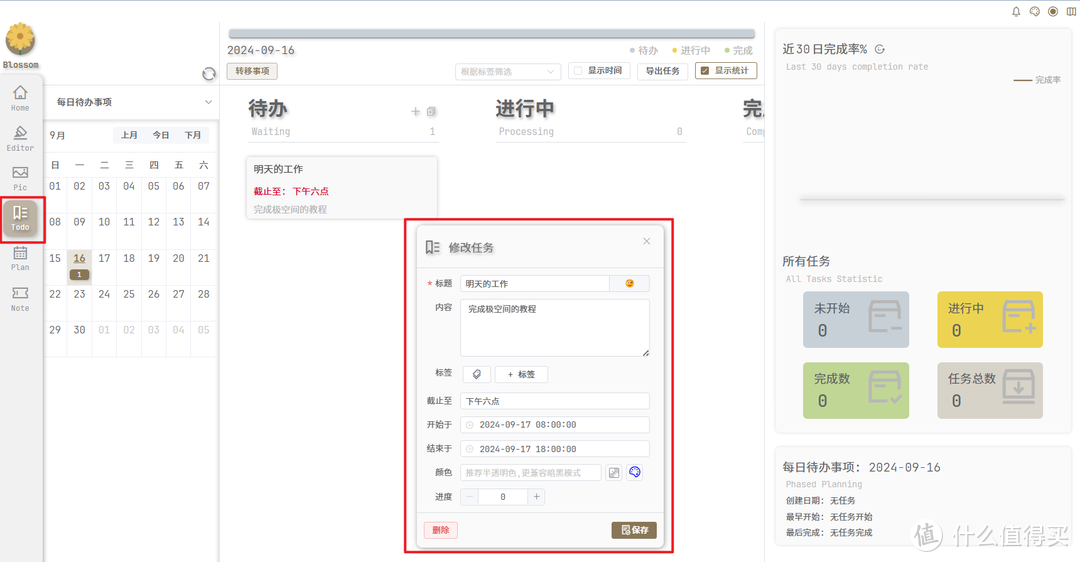The image size is (1080, 562).
Task: Switch calendar to 下月
Action: (x=193, y=135)
